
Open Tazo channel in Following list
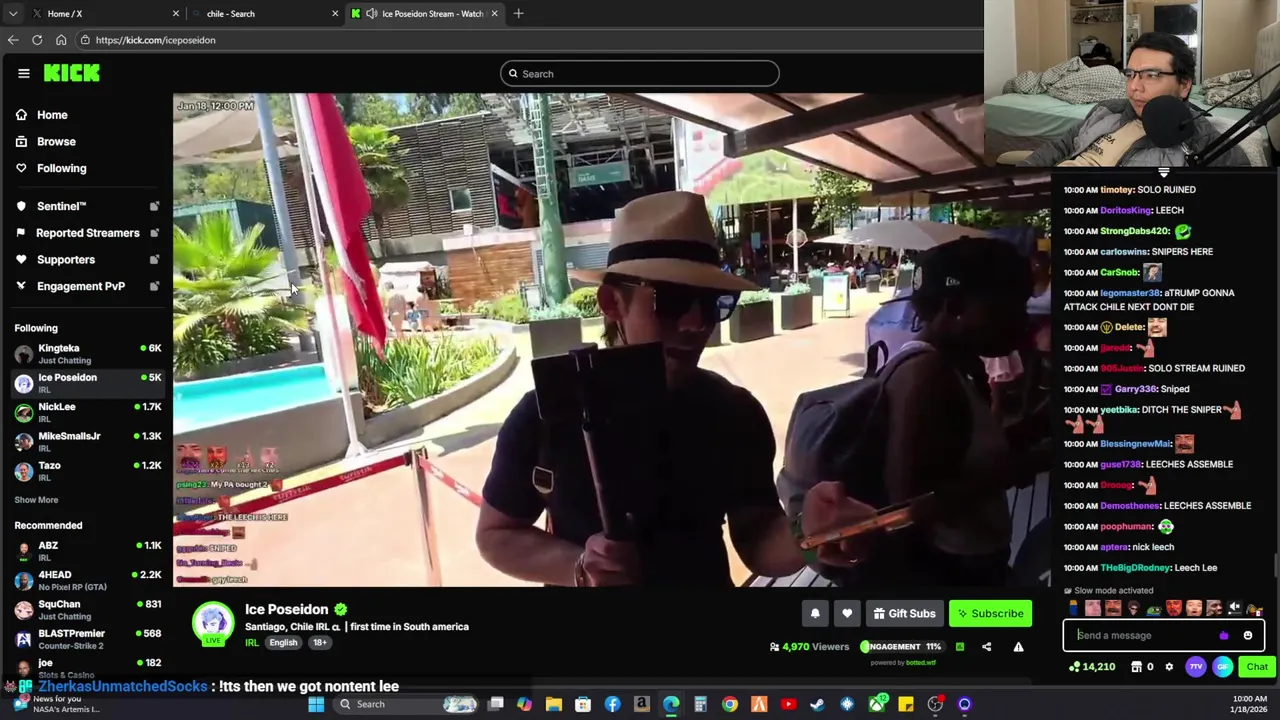tap(87, 470)
